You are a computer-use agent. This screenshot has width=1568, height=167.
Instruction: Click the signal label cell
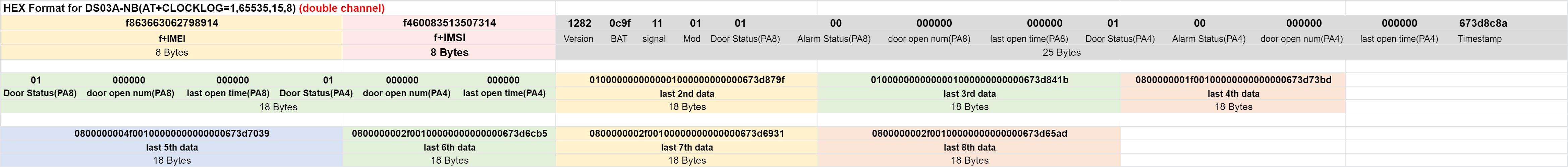point(654,39)
